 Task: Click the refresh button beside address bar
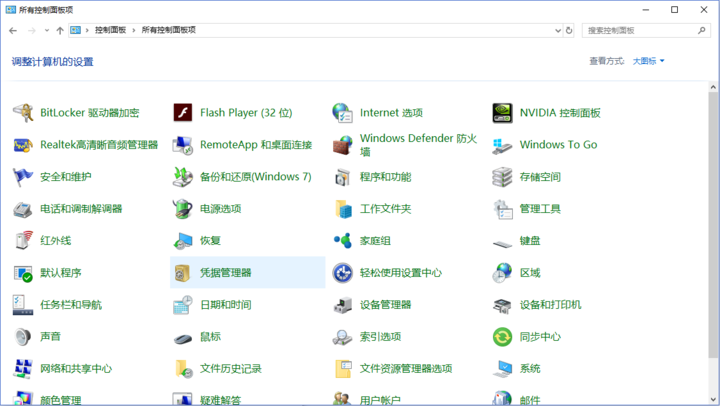click(569, 30)
